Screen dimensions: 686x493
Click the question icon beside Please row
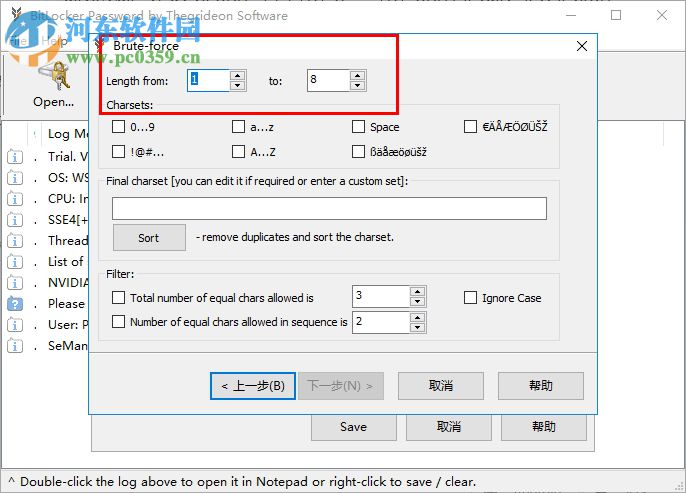[x=15, y=304]
